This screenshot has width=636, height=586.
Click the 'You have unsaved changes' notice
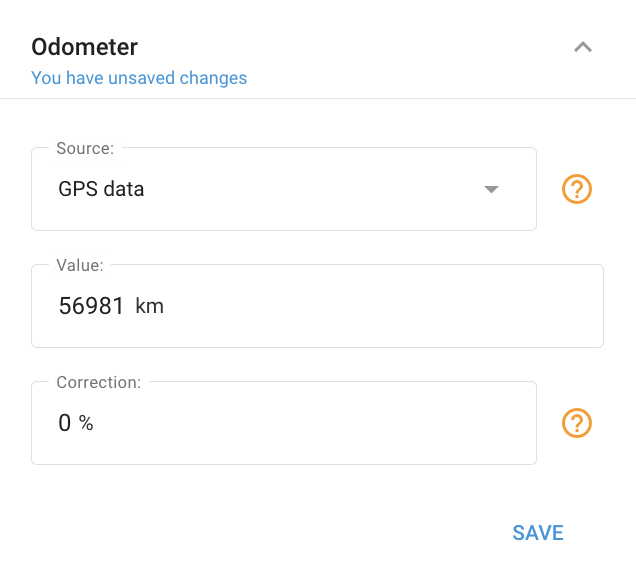click(x=139, y=78)
